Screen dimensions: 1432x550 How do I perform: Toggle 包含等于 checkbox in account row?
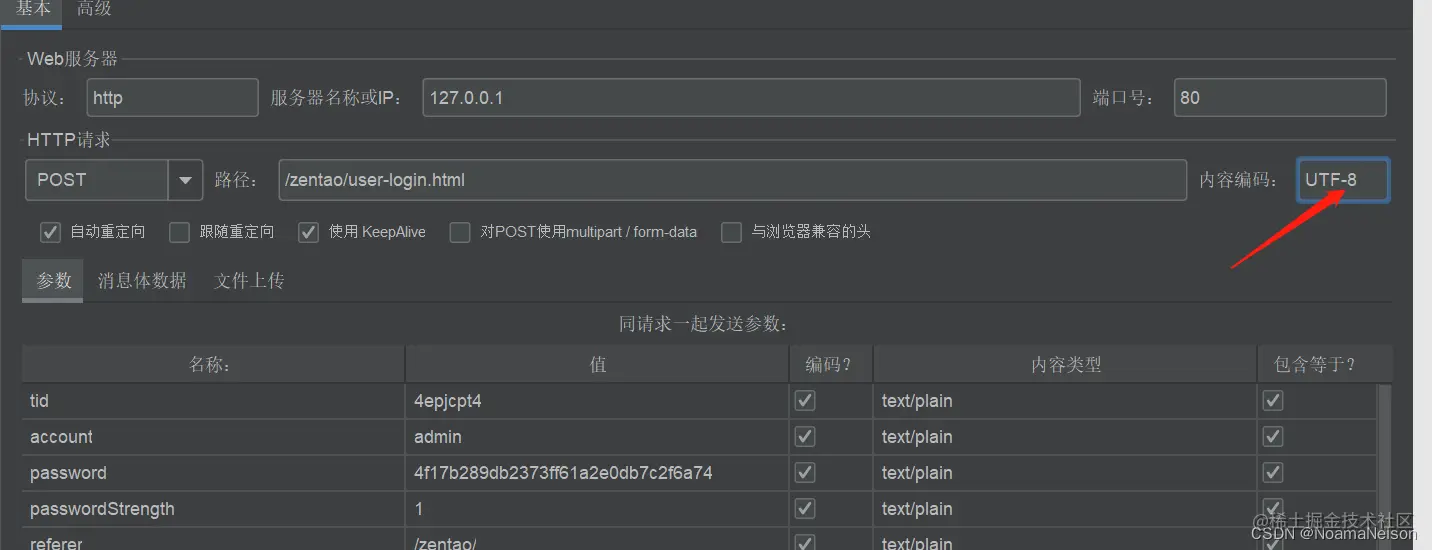coord(1273,437)
